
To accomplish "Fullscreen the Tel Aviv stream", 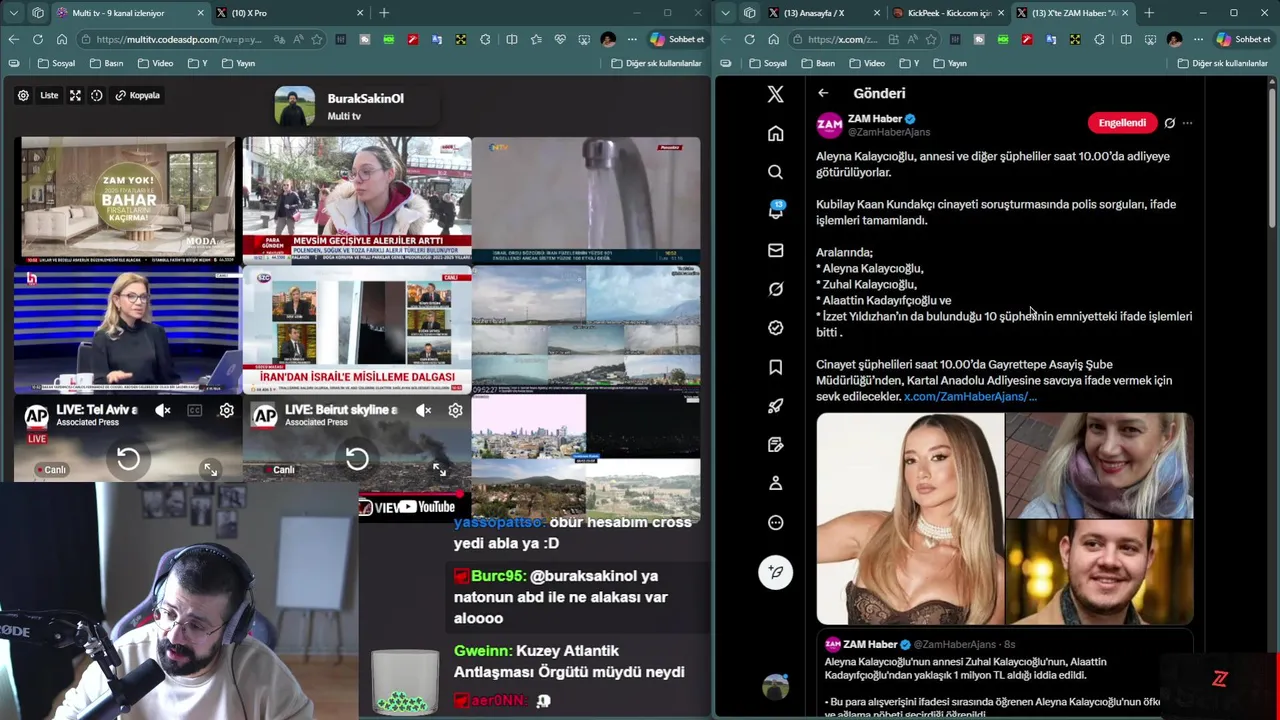I will click(x=210, y=469).
